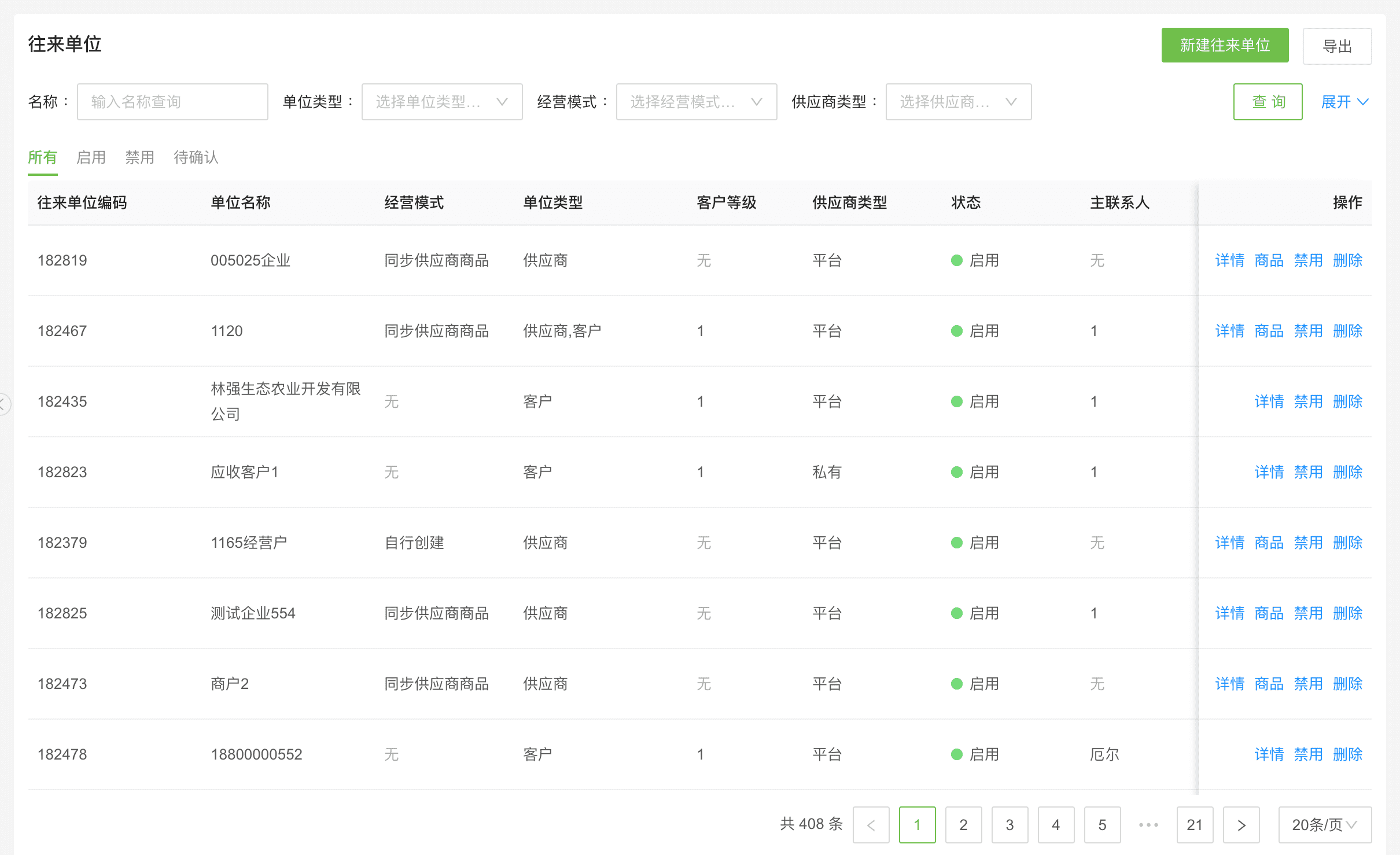The height and width of the screenshot is (855, 1400).
Task: Change page size via 20条/页 selector
Action: click(x=1324, y=825)
